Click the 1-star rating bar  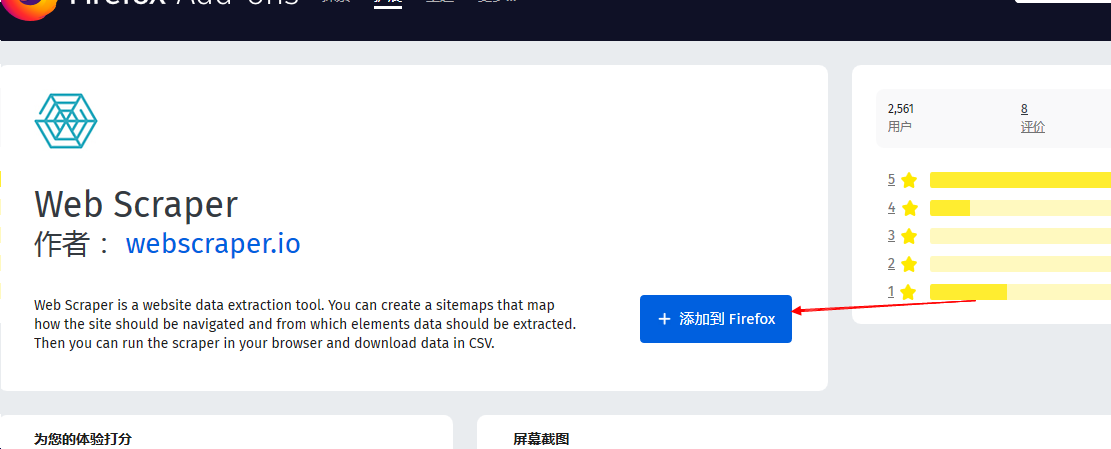(1020, 292)
